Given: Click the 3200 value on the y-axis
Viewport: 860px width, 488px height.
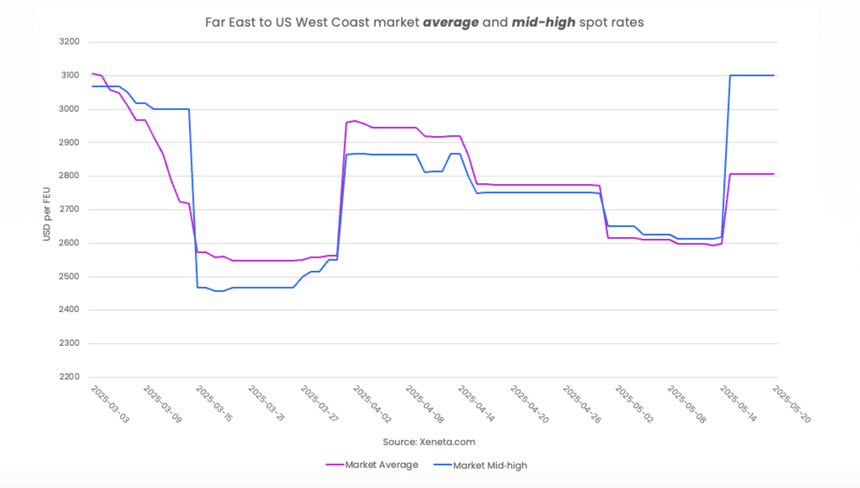Looking at the screenshot, I should [70, 42].
